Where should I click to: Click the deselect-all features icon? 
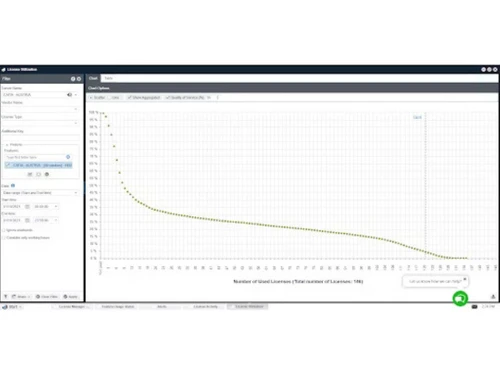[38, 174]
